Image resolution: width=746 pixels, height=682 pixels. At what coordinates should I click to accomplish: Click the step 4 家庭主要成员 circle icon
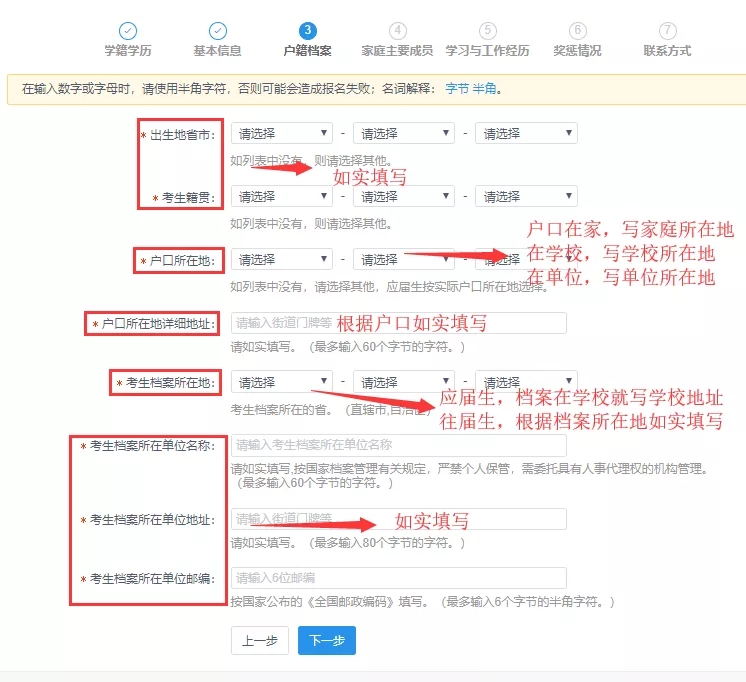click(398, 31)
